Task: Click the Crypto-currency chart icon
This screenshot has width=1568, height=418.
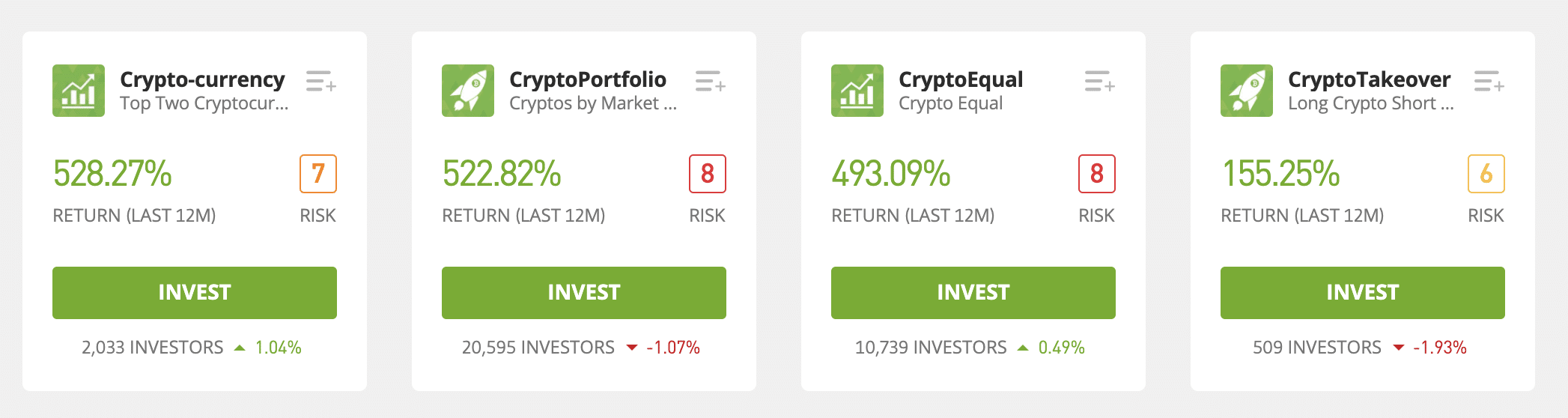Action: click(x=79, y=91)
